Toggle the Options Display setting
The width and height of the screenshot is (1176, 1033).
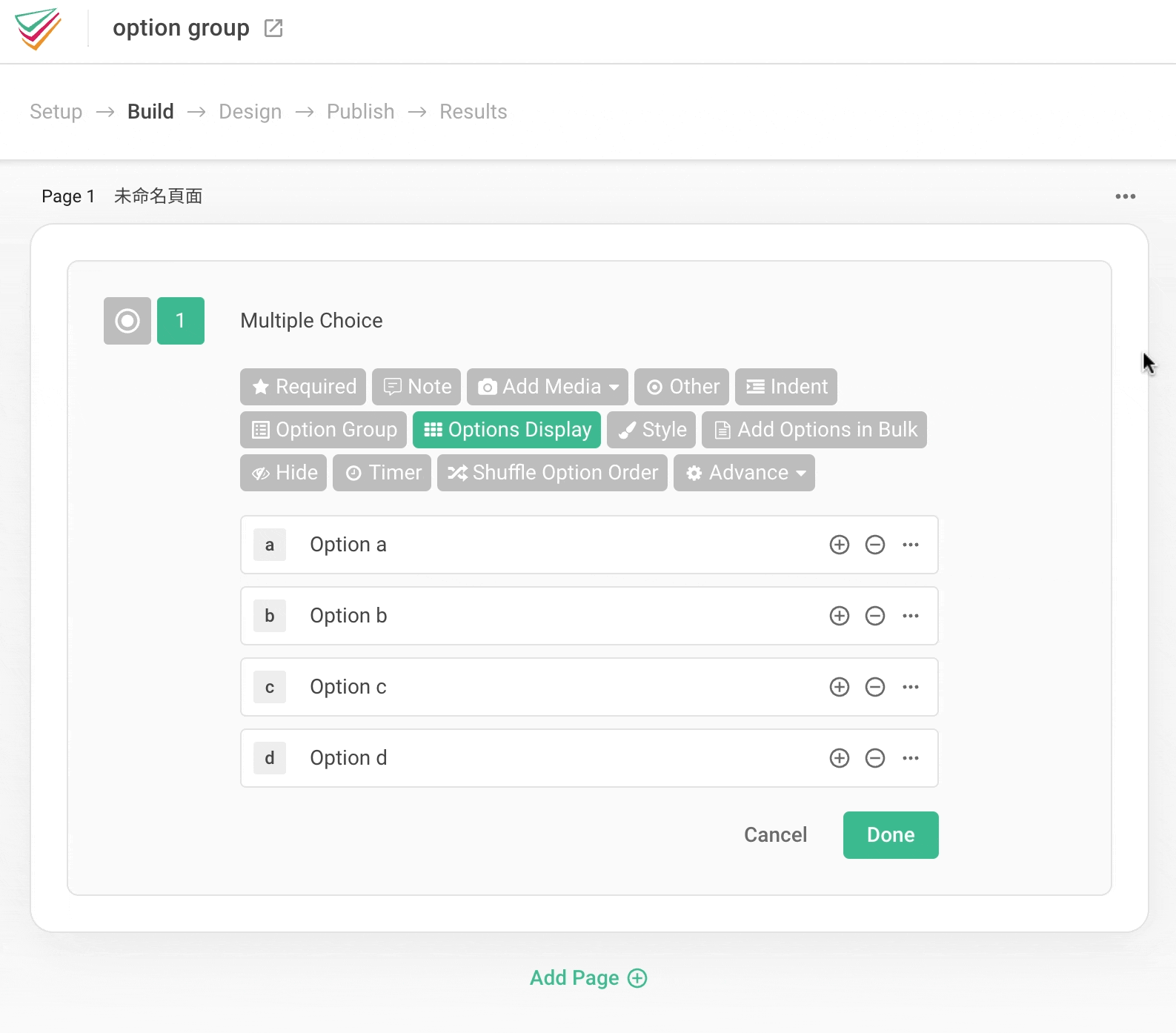coord(507,430)
